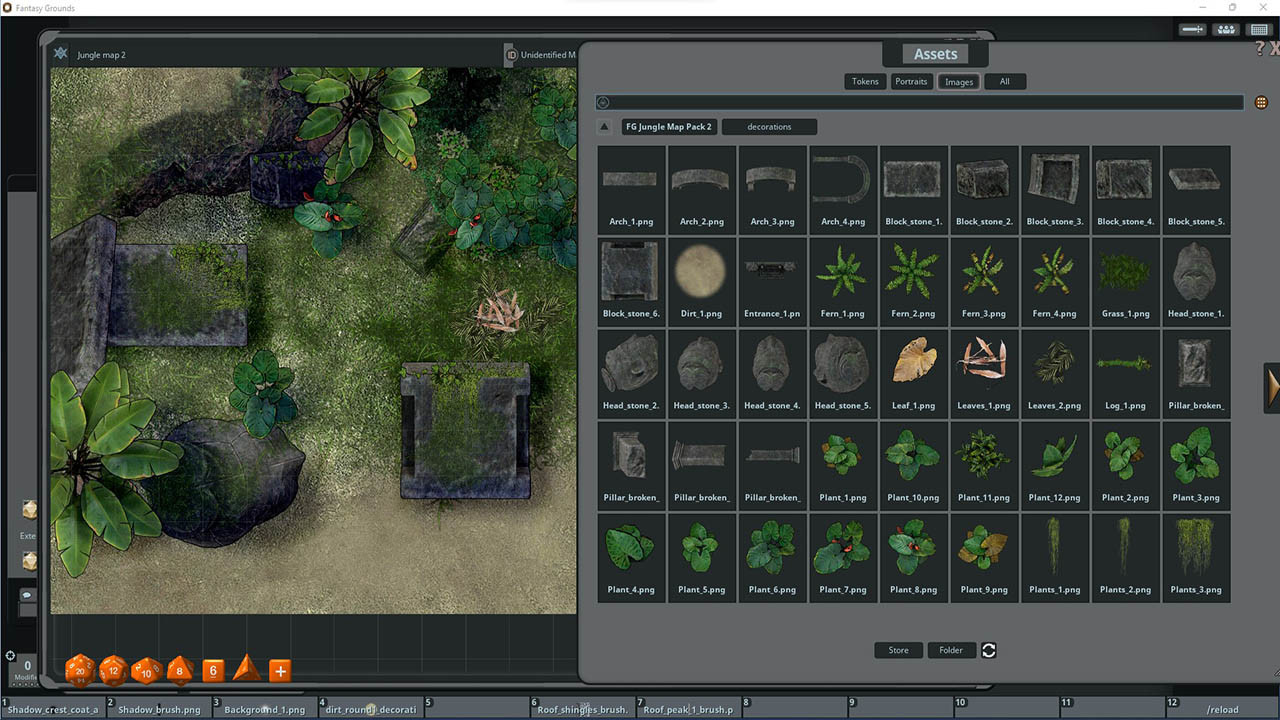Go up one folder level arrow
The height and width of the screenshot is (720, 1280).
click(x=604, y=127)
